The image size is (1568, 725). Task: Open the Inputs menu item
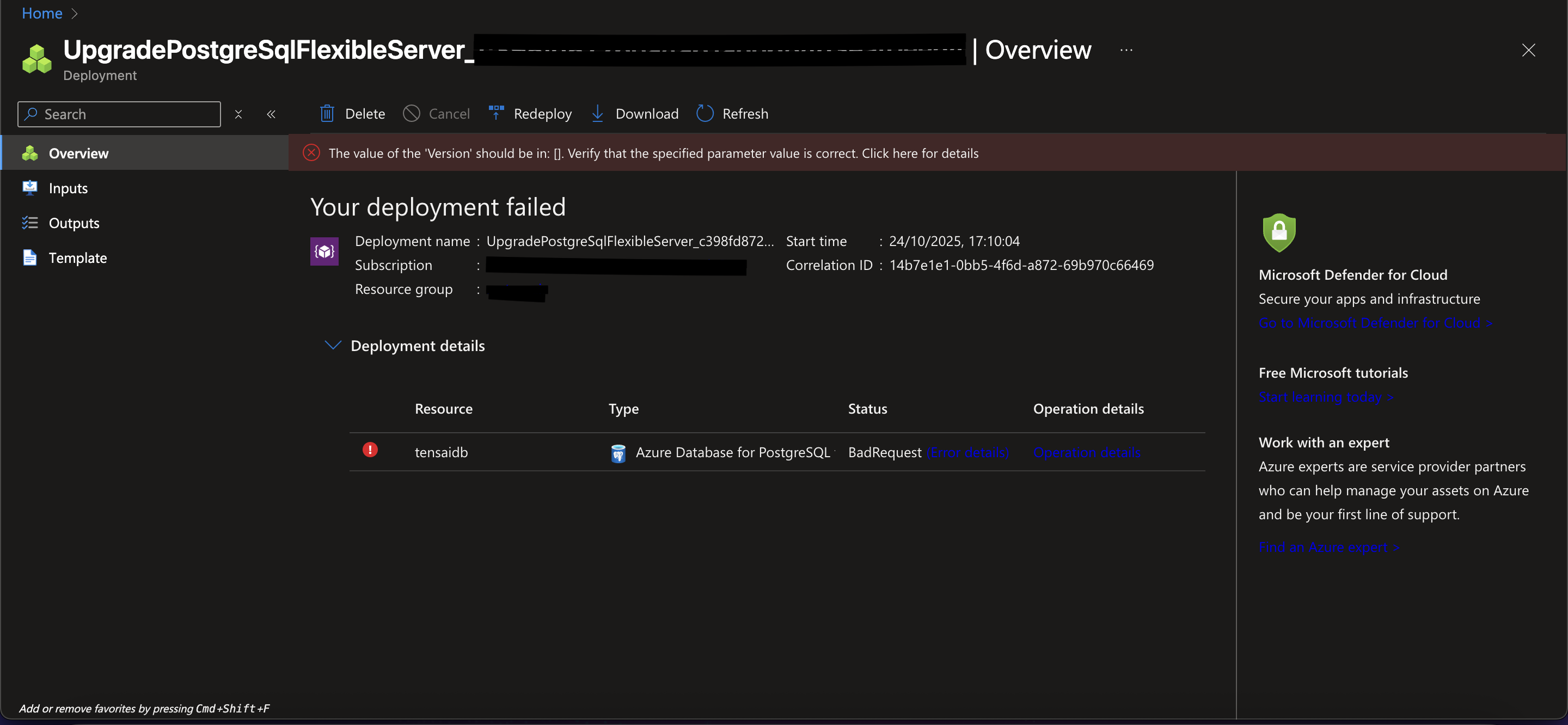[x=68, y=188]
